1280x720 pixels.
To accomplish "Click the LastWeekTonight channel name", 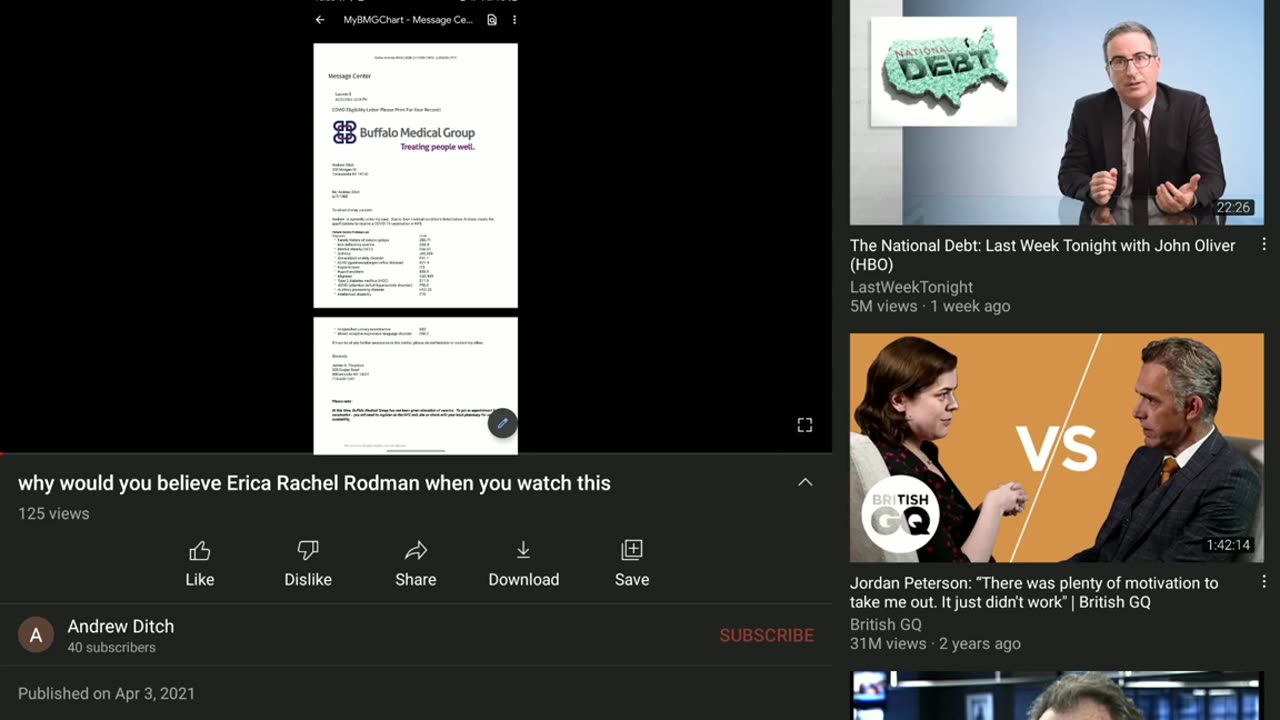I will (x=911, y=287).
